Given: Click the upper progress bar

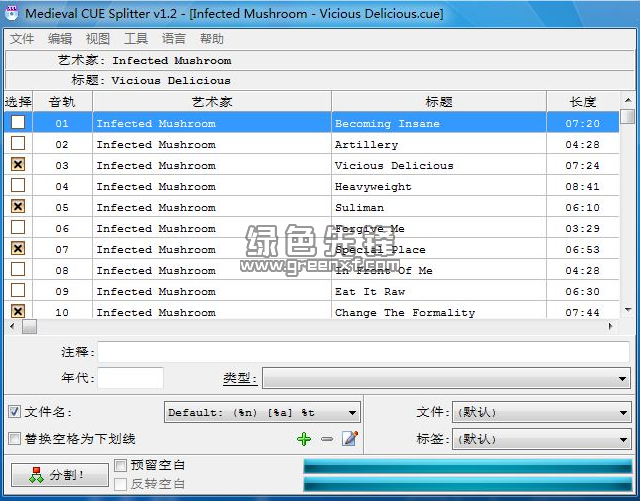Looking at the screenshot, I should (x=468, y=466).
